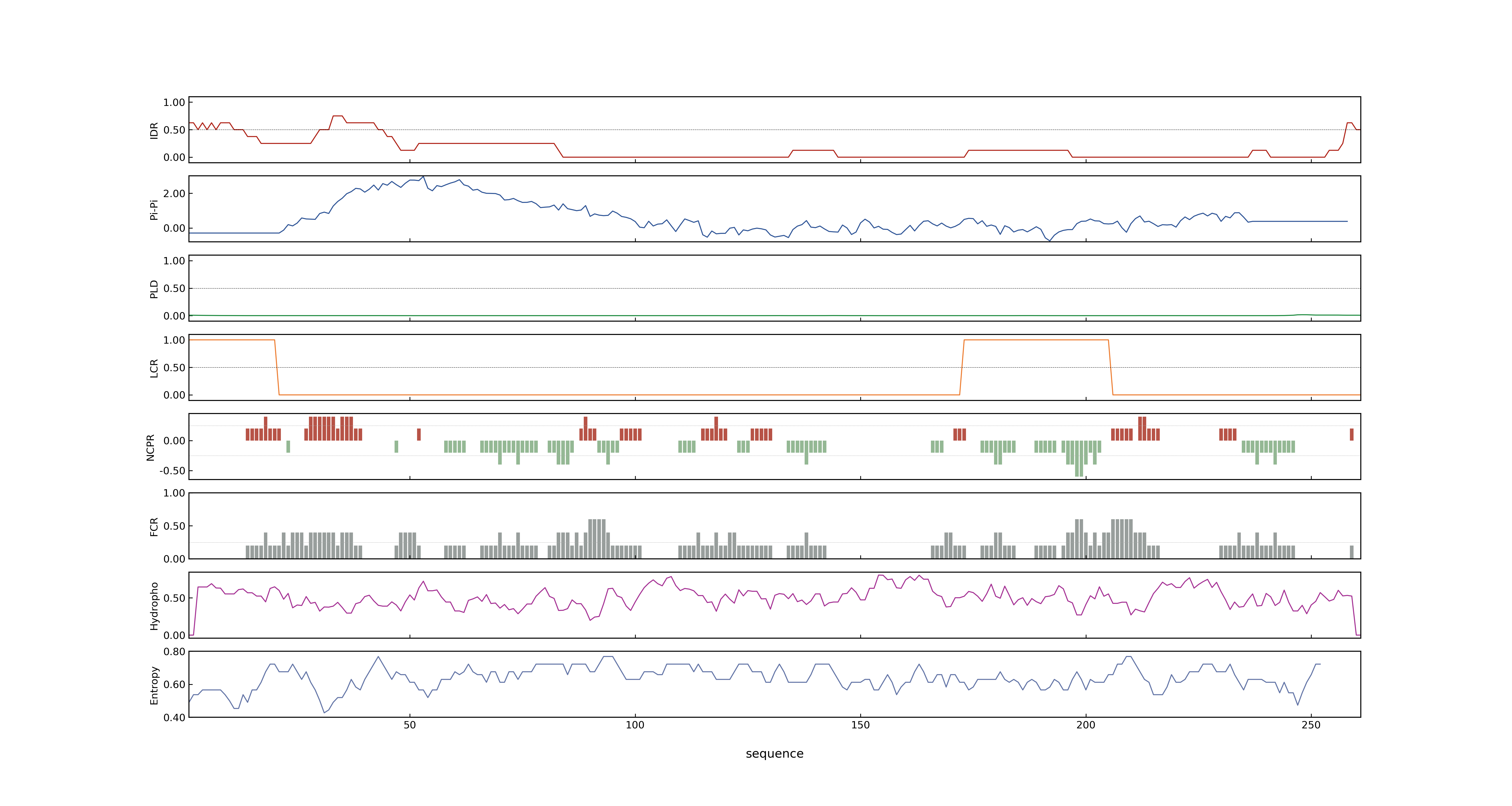This screenshot has height=806, width=1512.
Task: Select the x-axis tick label 200
Action: coord(1086,725)
